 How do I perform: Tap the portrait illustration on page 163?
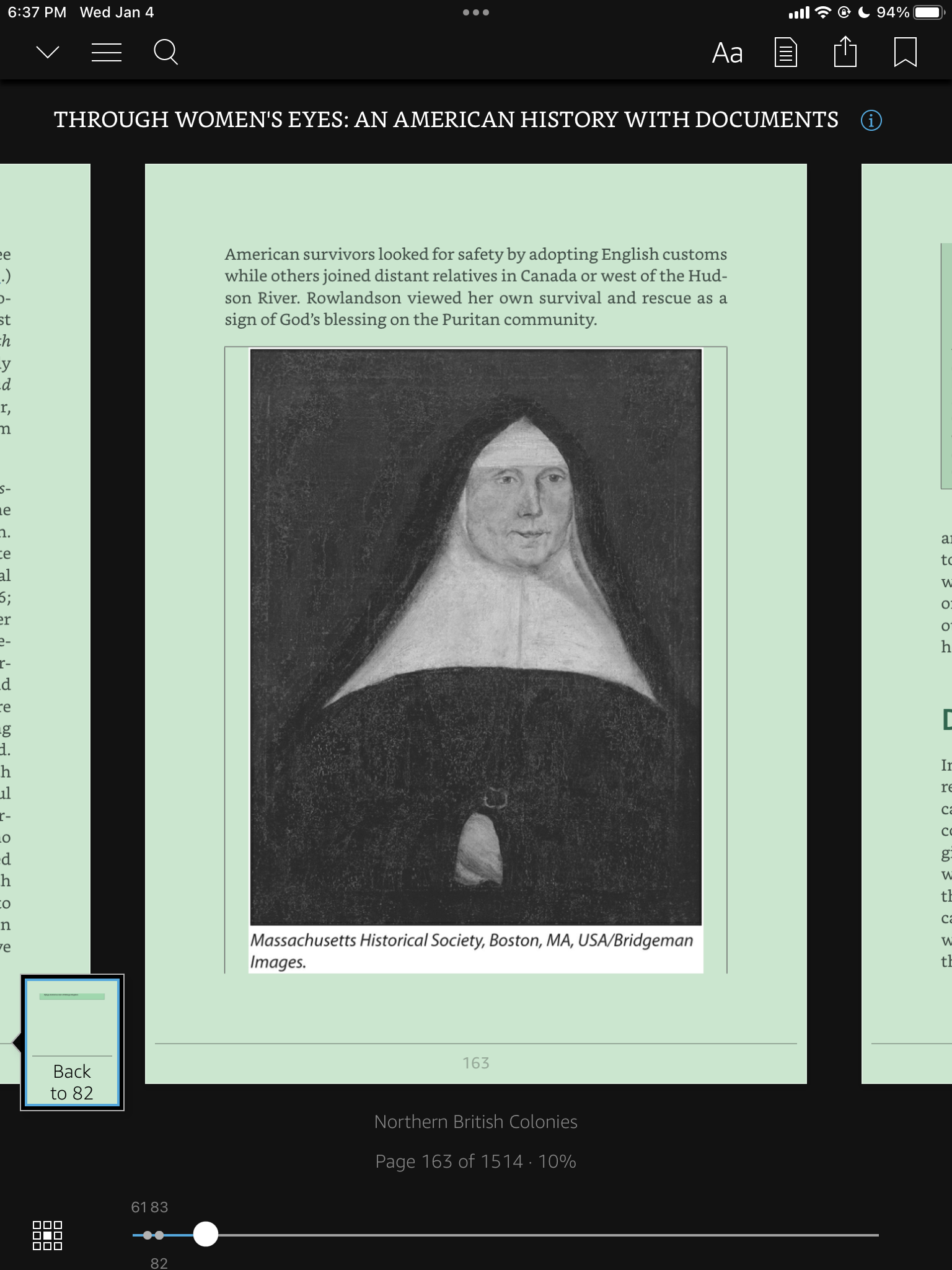pyautogui.click(x=476, y=637)
